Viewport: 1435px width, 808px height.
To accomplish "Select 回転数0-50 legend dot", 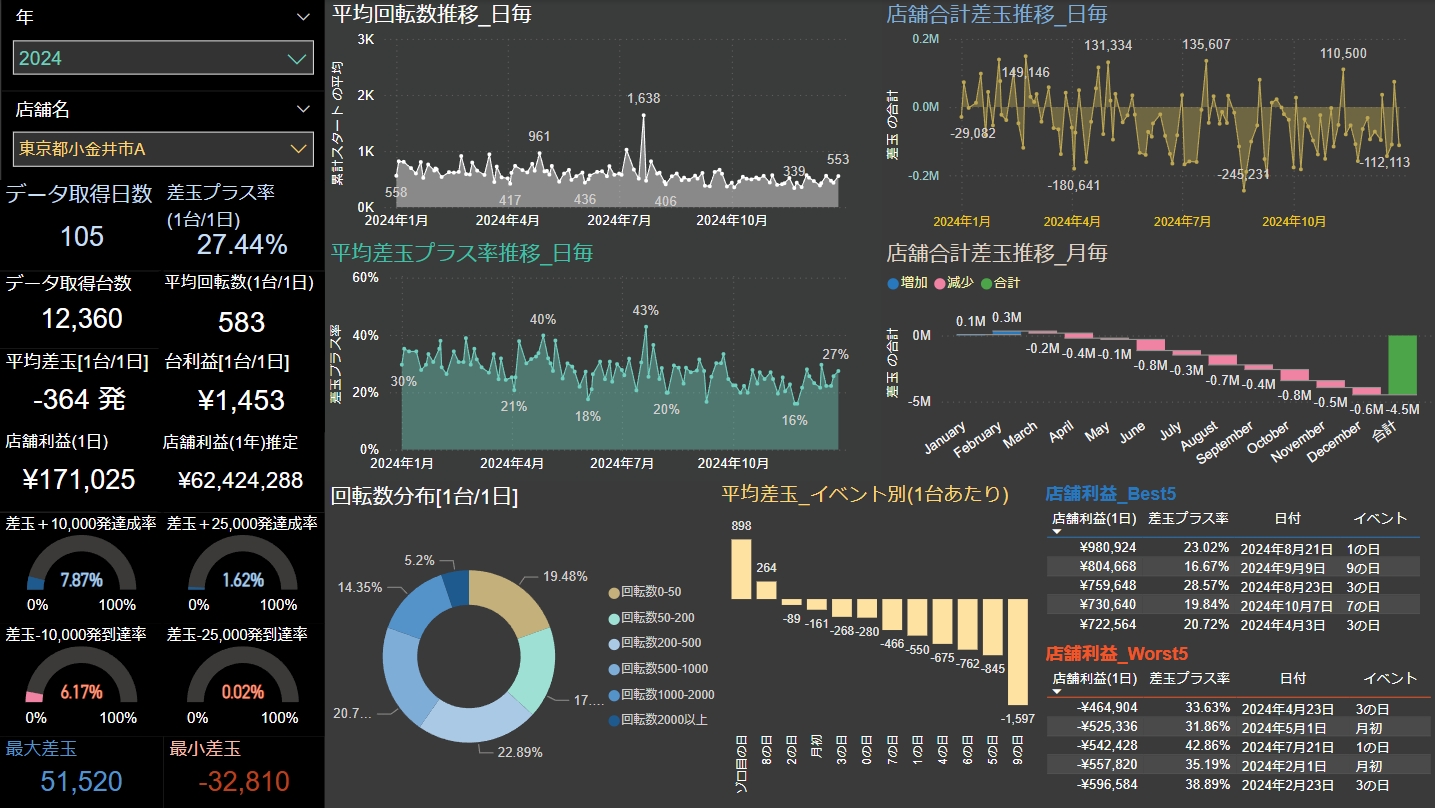I will click(614, 592).
